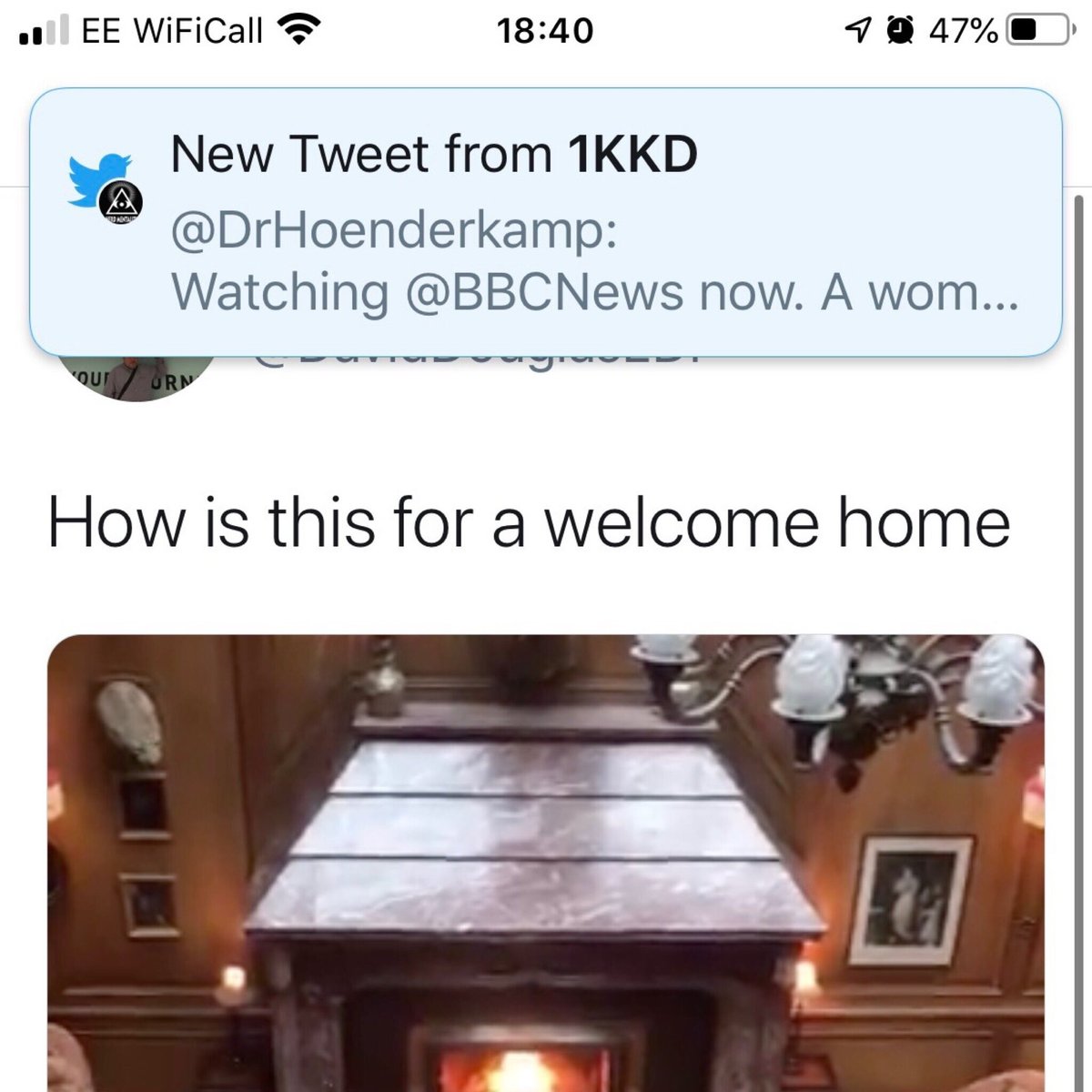Image resolution: width=1092 pixels, height=1092 pixels.
Task: Tap the Watching @BBCNews preview text
Action: [595, 293]
